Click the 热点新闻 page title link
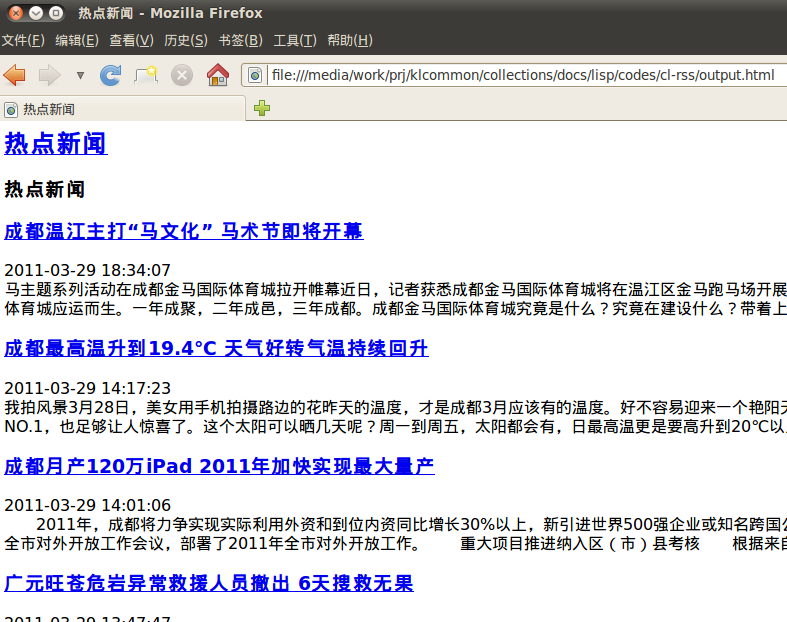Image resolution: width=787 pixels, height=622 pixels. pyautogui.click(x=56, y=144)
